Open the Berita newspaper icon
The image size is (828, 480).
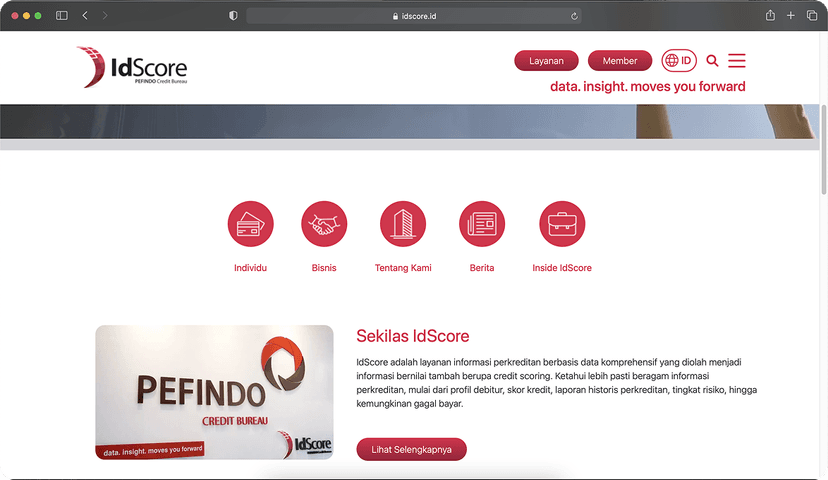(482, 224)
